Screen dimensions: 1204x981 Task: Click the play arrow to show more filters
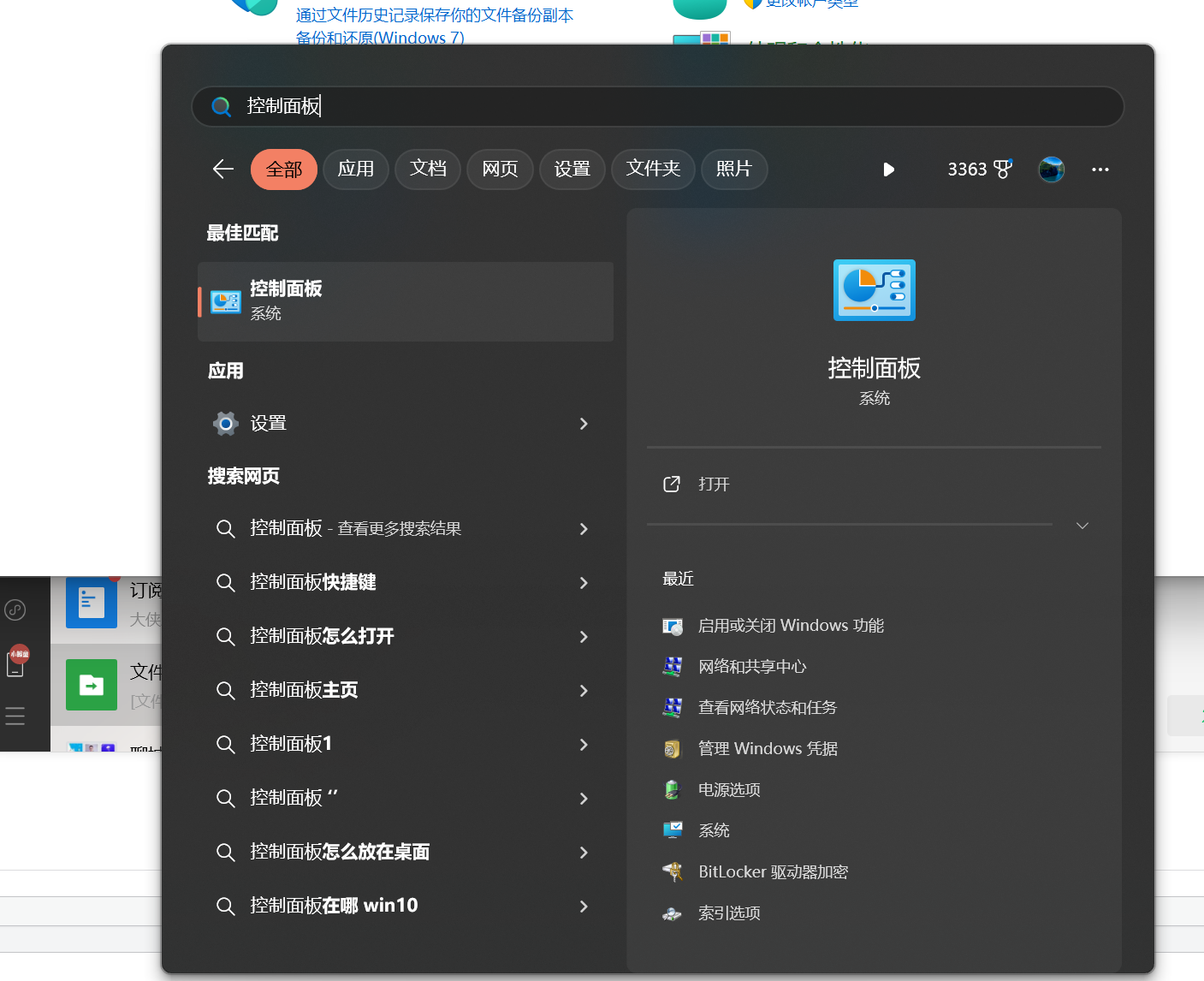click(x=888, y=169)
